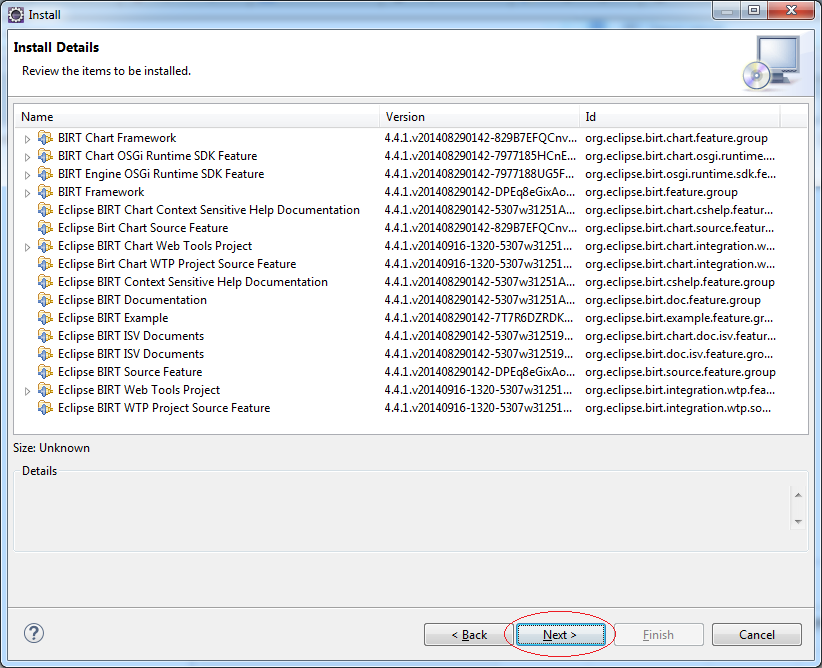Open the help question mark icon

34,633
